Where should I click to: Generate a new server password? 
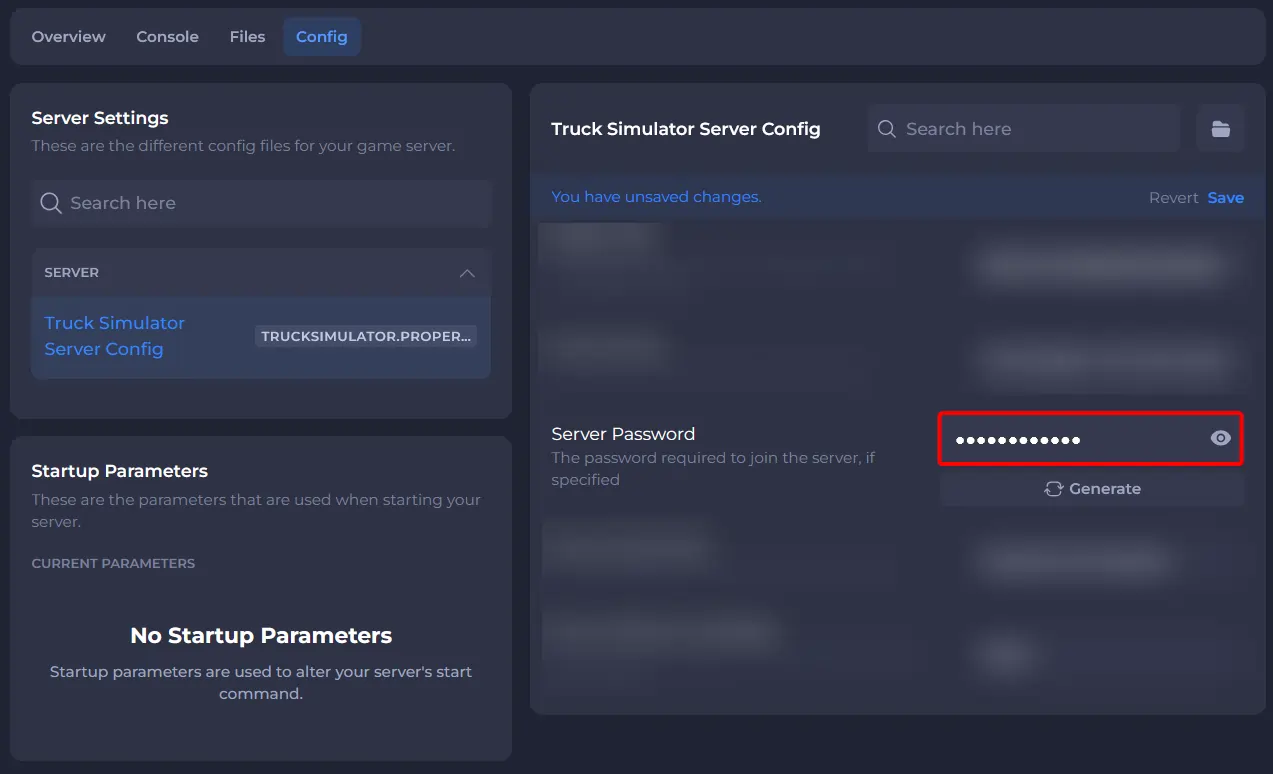click(x=1092, y=489)
